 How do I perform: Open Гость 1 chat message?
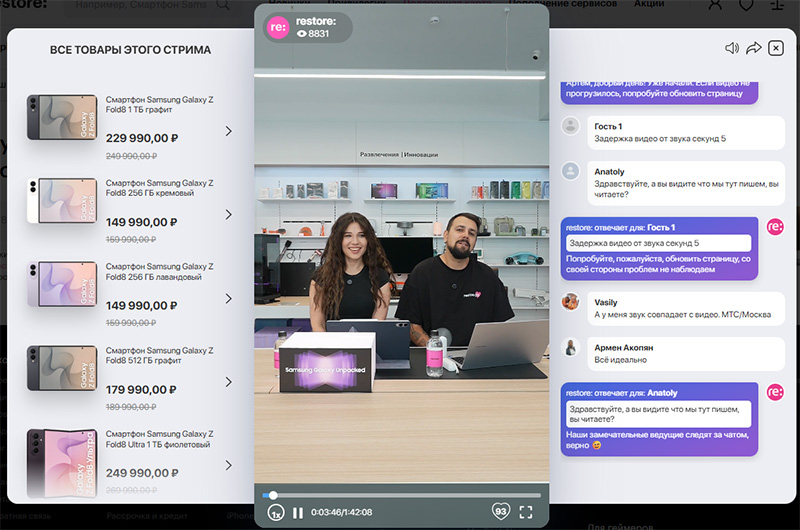(686, 133)
